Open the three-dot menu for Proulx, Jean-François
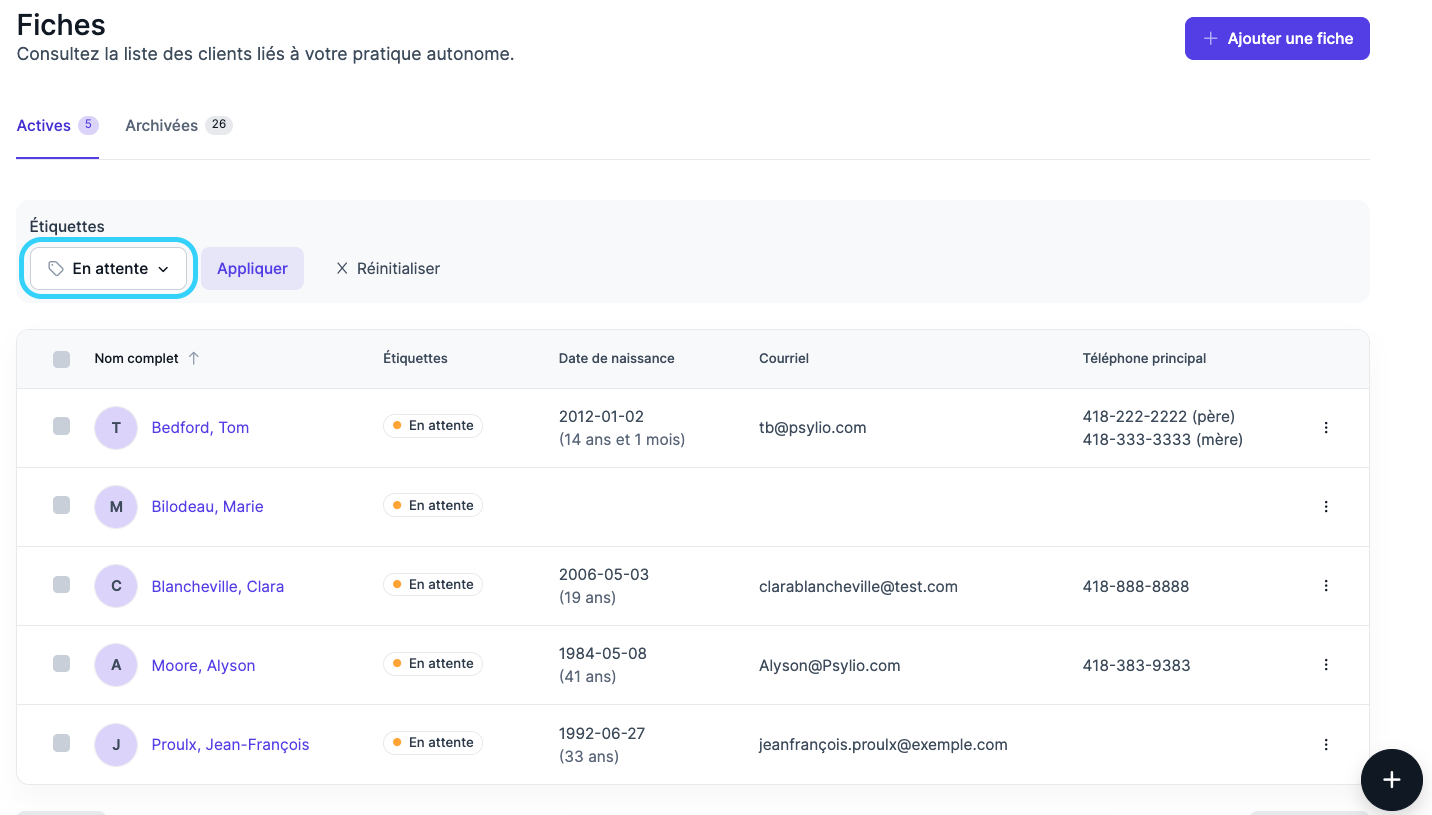 [x=1326, y=744]
